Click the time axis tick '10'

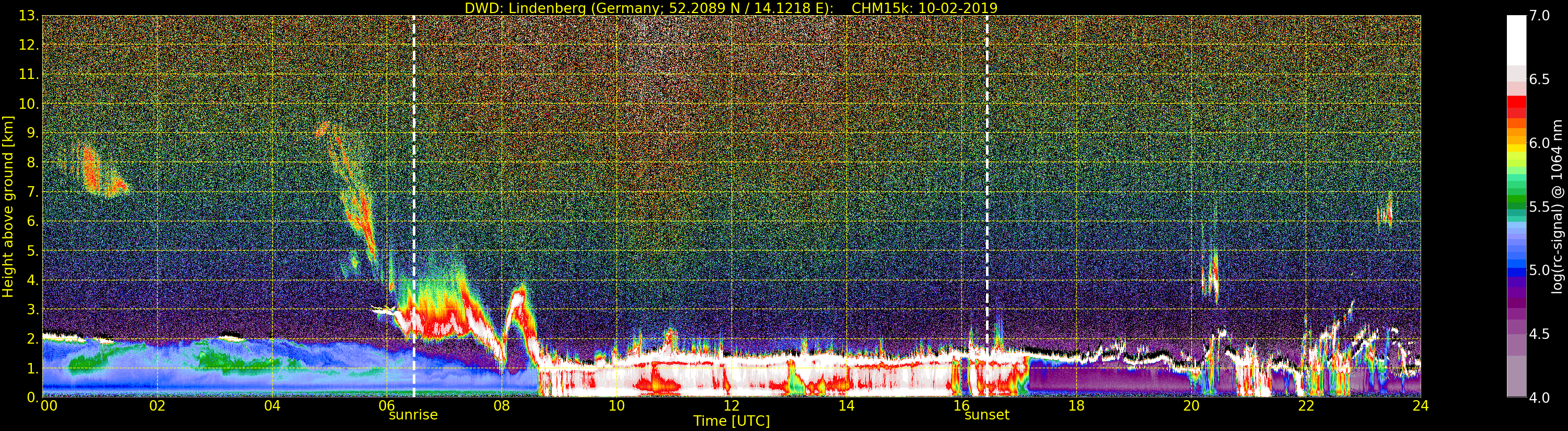(x=617, y=405)
